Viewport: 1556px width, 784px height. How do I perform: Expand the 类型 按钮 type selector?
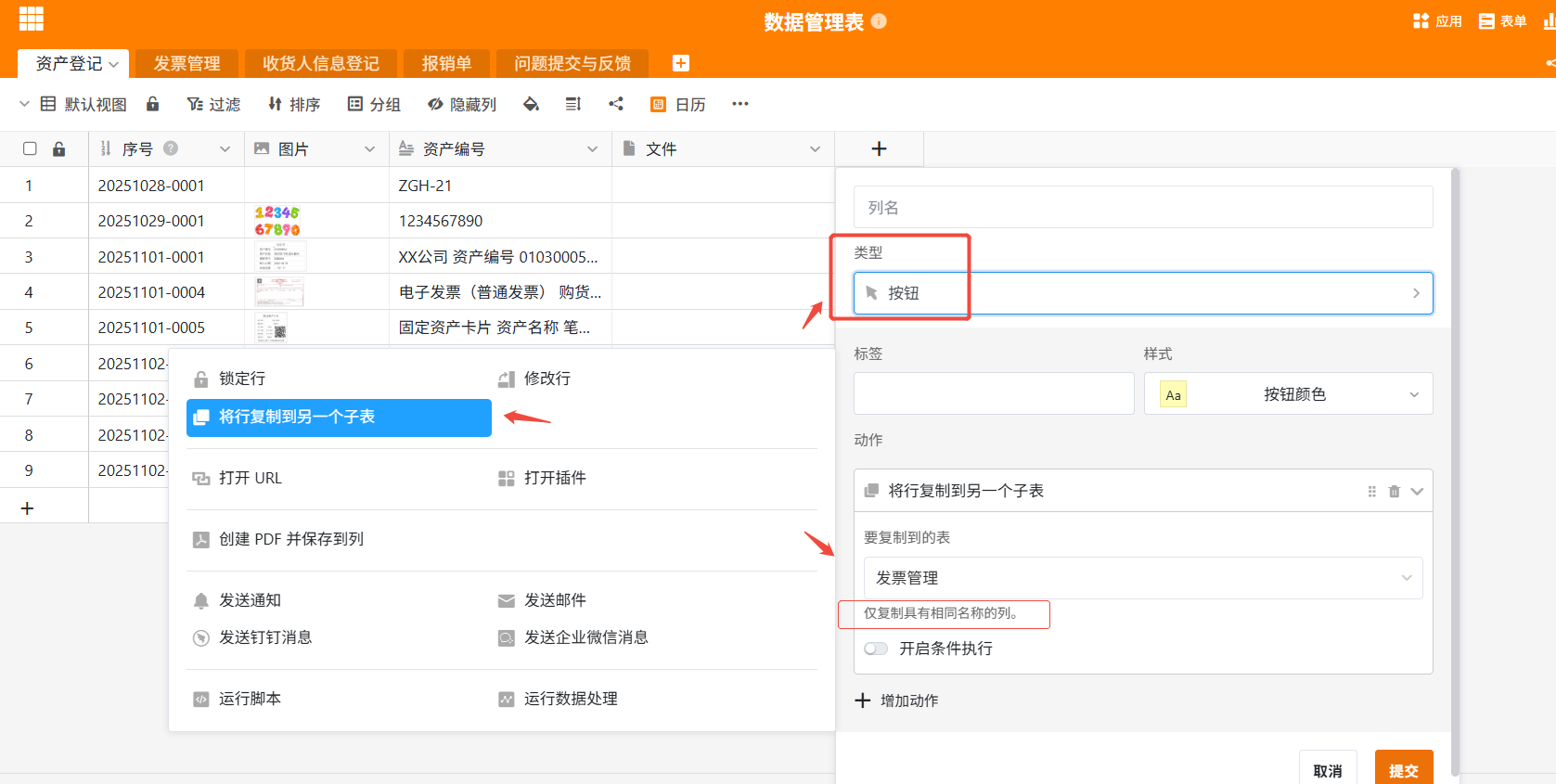click(x=1142, y=293)
